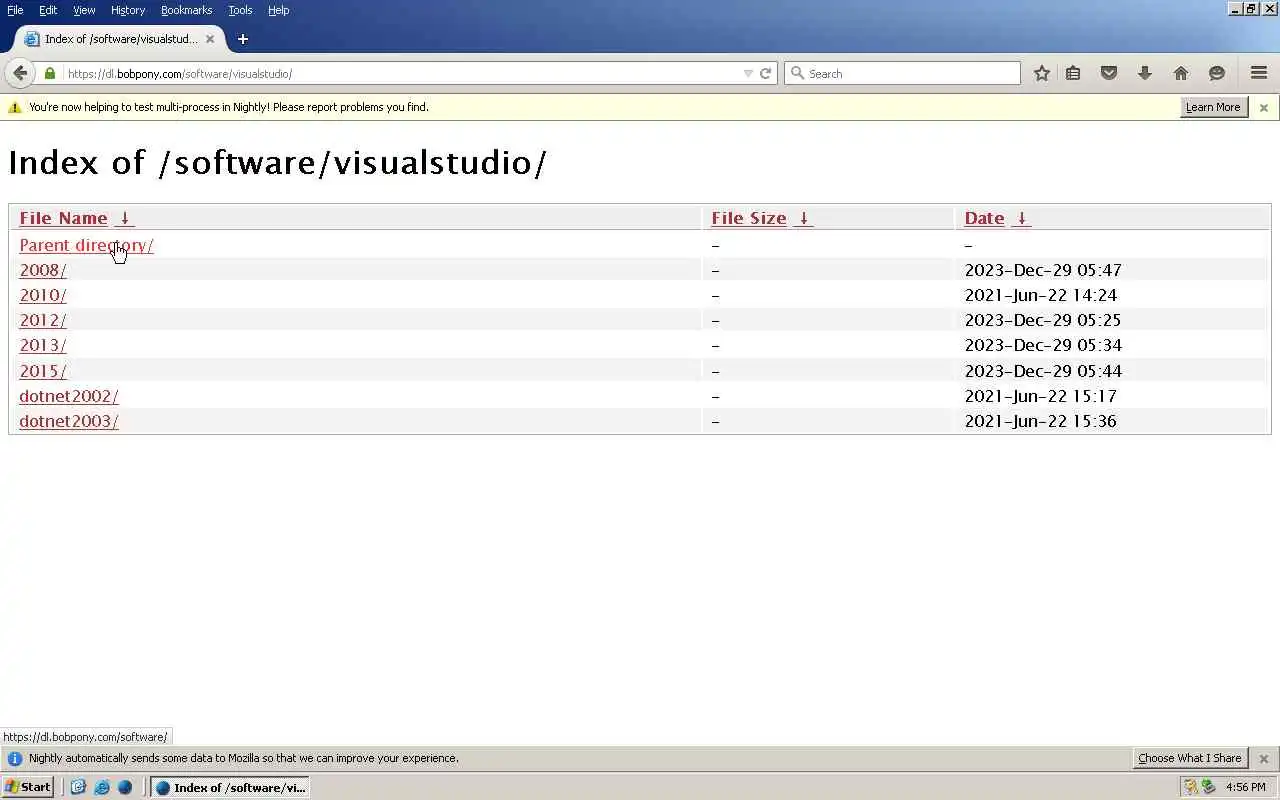Click the 4:56 PM clock
The image size is (1280, 800).
(x=1246, y=787)
